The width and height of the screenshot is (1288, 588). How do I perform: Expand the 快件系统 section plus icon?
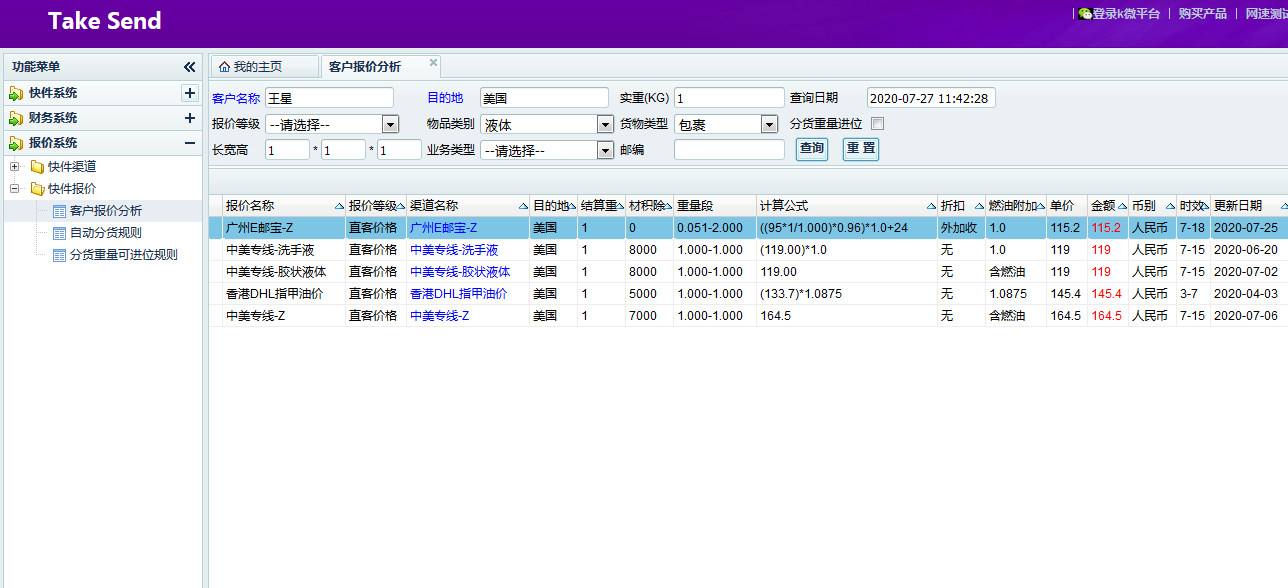click(190, 93)
